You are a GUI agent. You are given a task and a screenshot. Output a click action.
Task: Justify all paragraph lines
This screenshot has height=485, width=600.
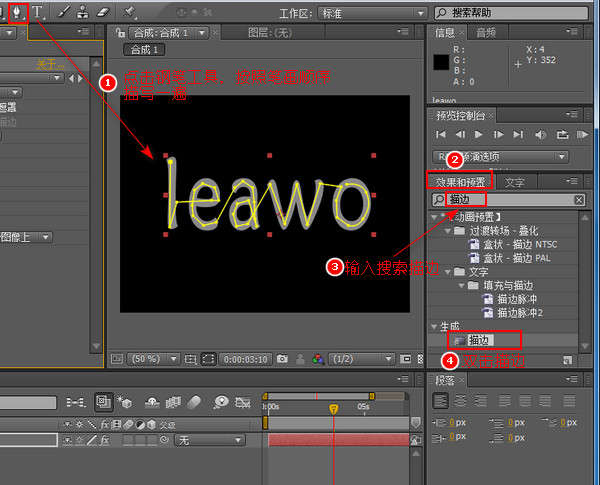[x=569, y=401]
